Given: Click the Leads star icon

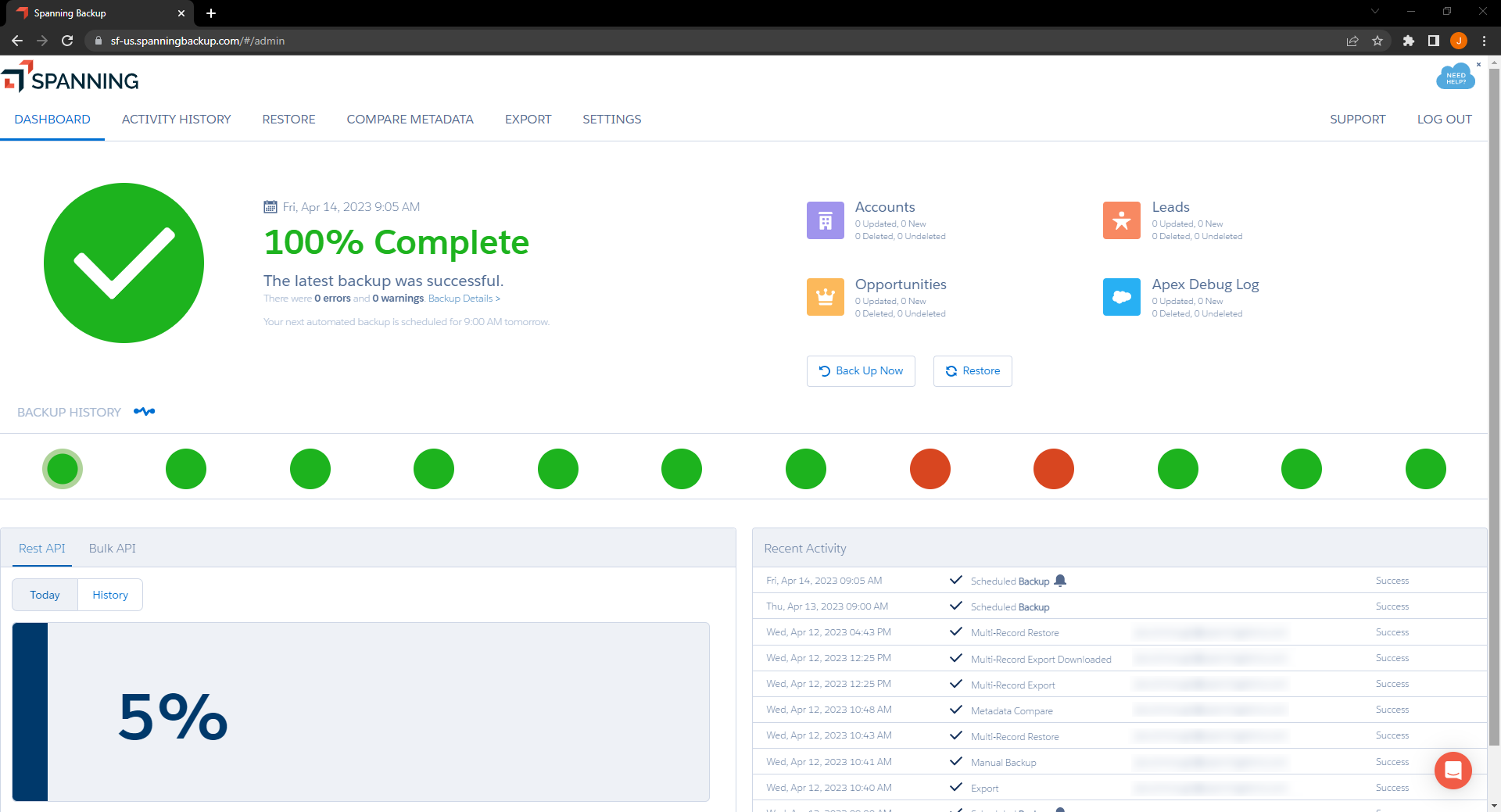Looking at the screenshot, I should point(1121,220).
